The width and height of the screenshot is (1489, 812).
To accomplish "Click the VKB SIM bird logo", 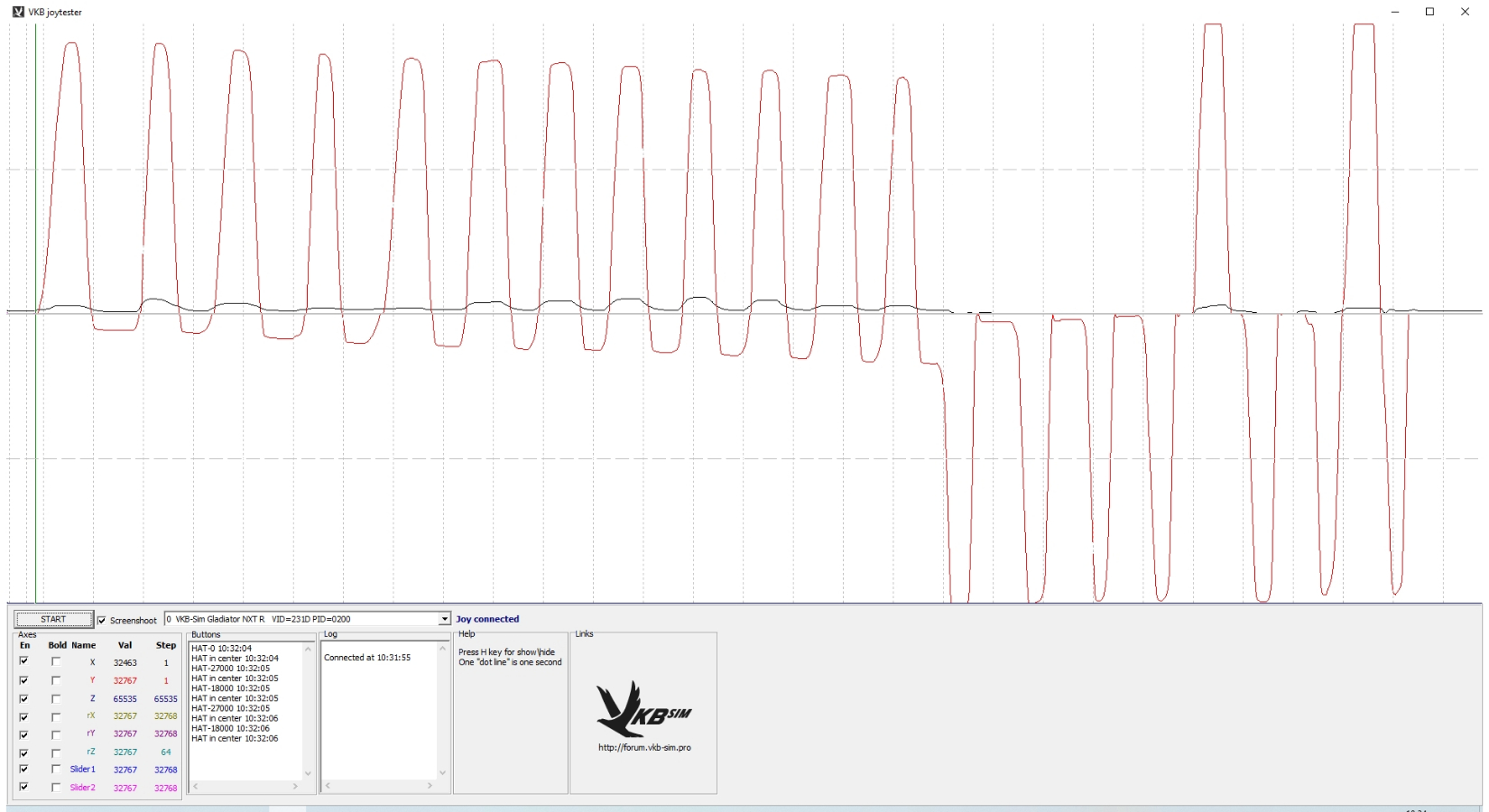I will click(x=643, y=709).
